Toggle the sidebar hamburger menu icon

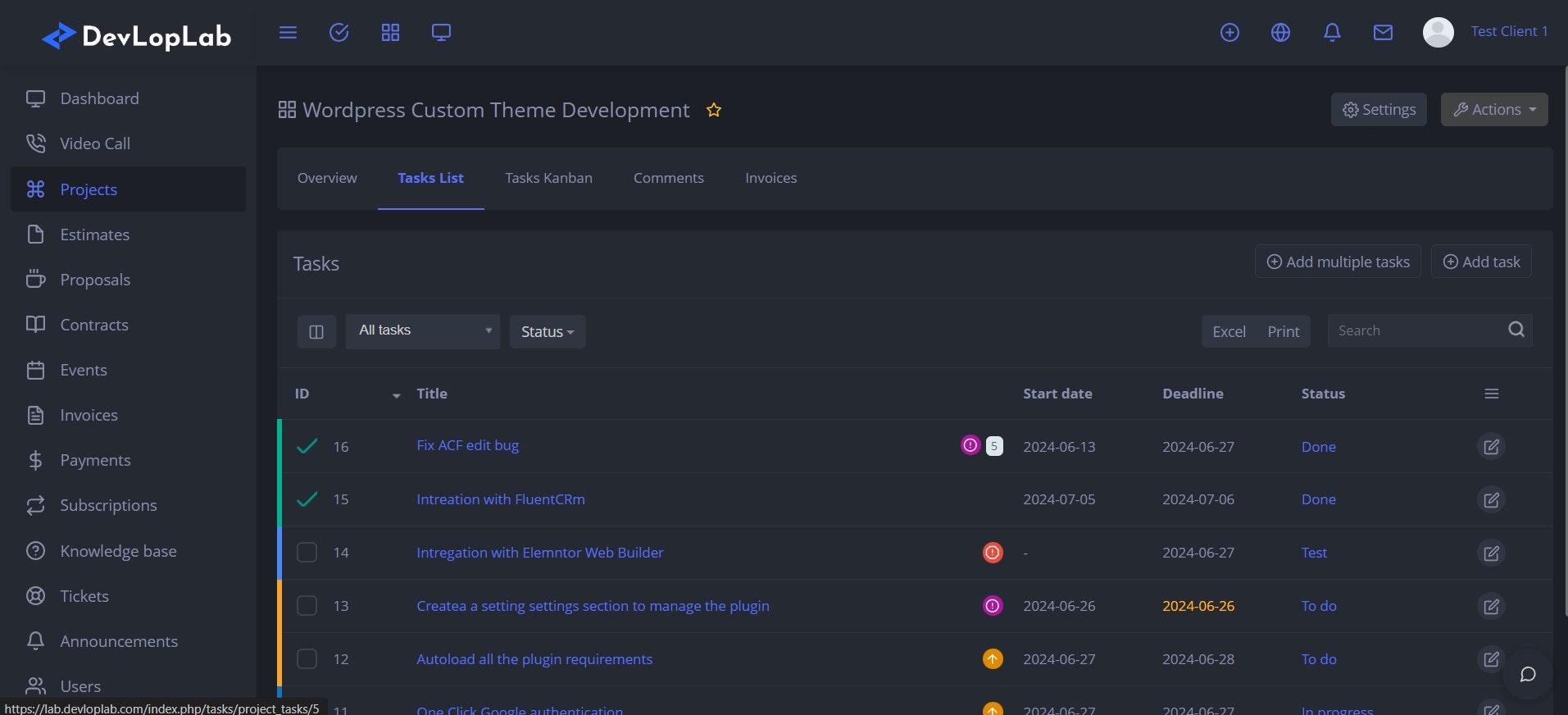tap(288, 33)
